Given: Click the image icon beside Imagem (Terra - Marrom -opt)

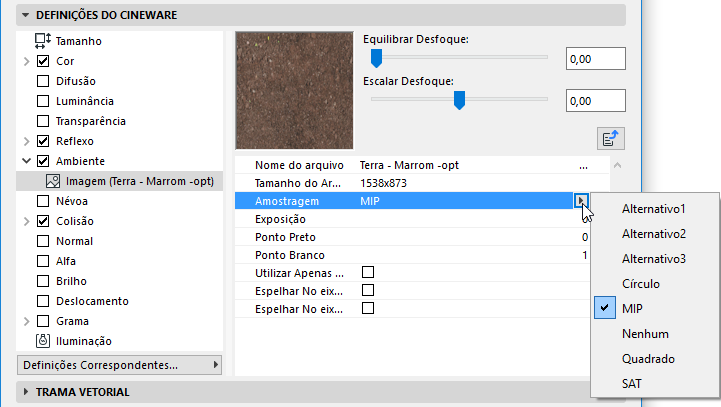Looking at the screenshot, I should tap(53, 181).
